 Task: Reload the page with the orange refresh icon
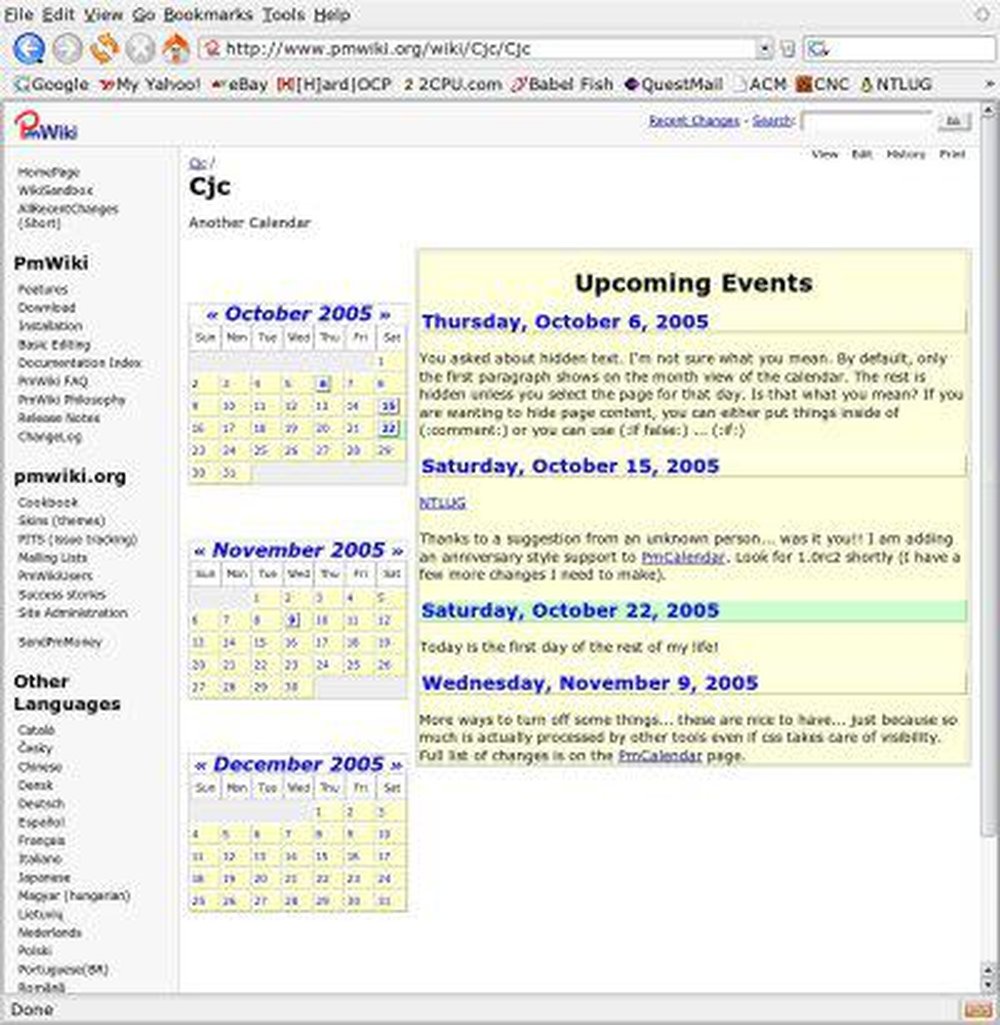(104, 48)
